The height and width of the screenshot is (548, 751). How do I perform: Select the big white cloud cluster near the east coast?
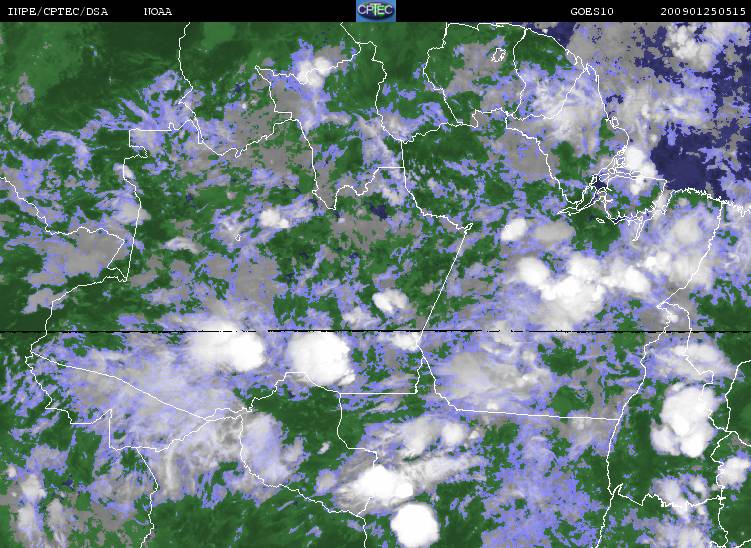(x=686, y=421)
